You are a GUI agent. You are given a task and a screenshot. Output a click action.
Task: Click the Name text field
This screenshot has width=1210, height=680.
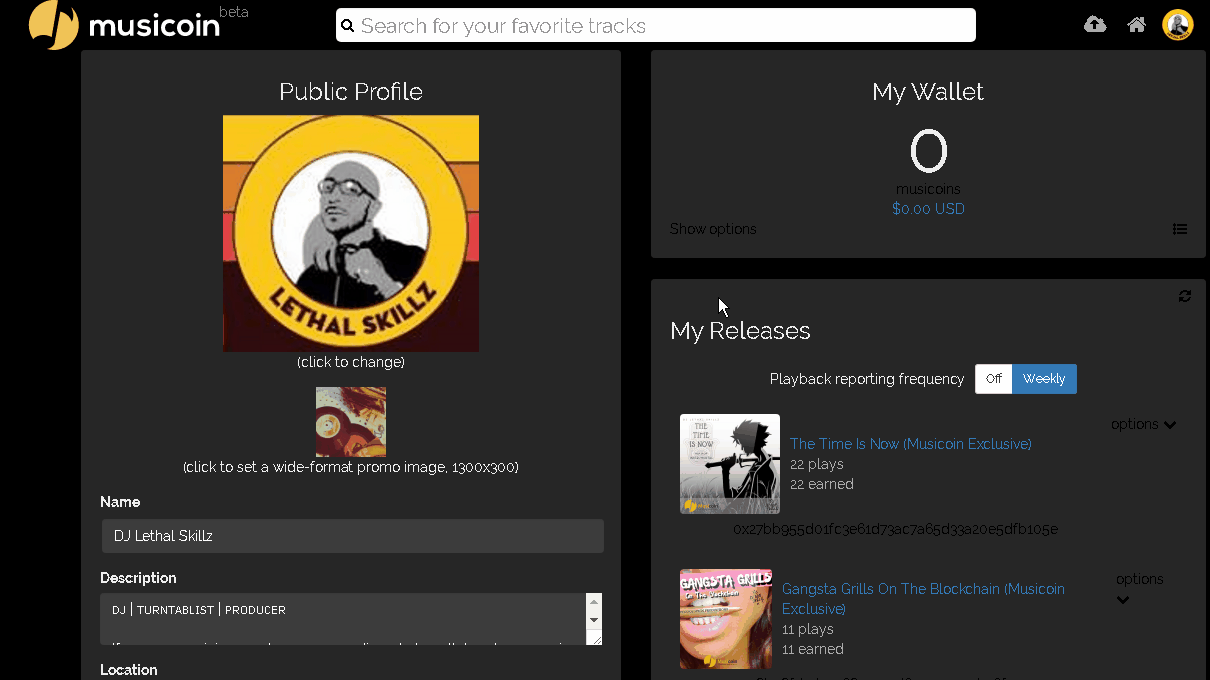tap(352, 536)
